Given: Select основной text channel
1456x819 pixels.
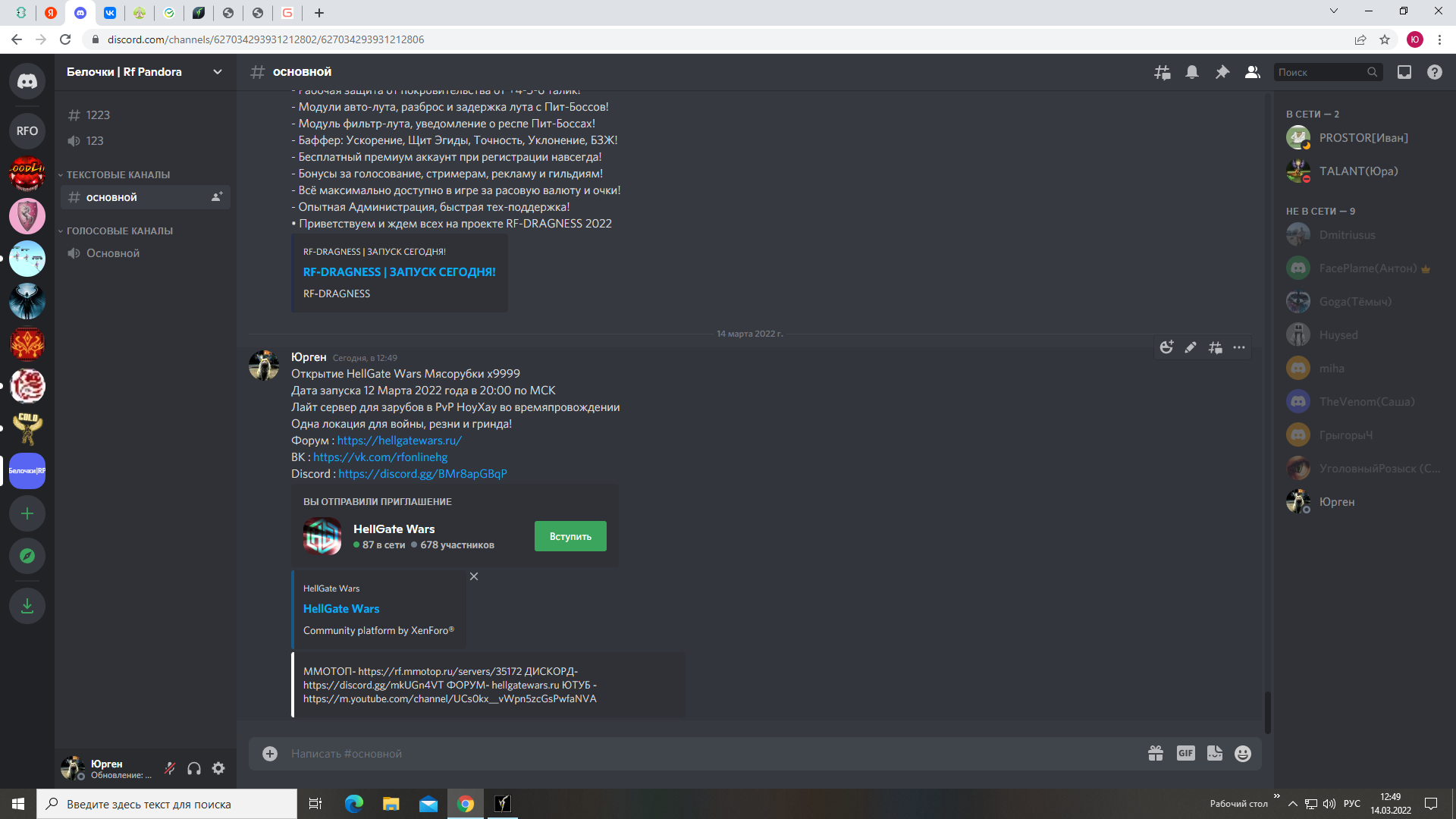Looking at the screenshot, I should click(145, 197).
